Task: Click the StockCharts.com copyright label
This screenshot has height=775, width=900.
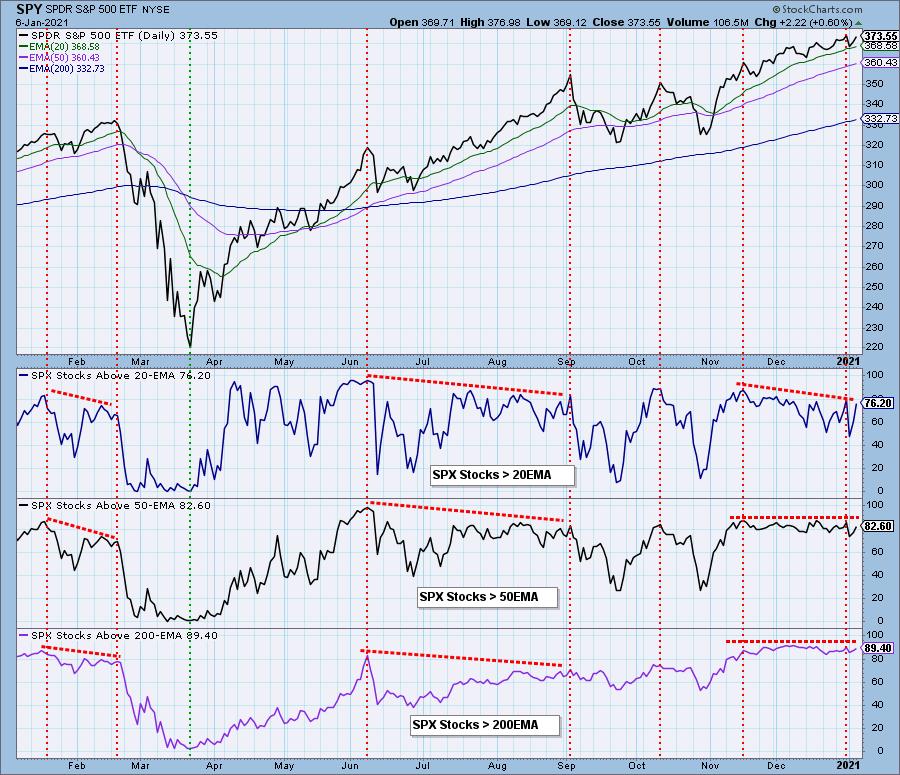Action: 817,9
